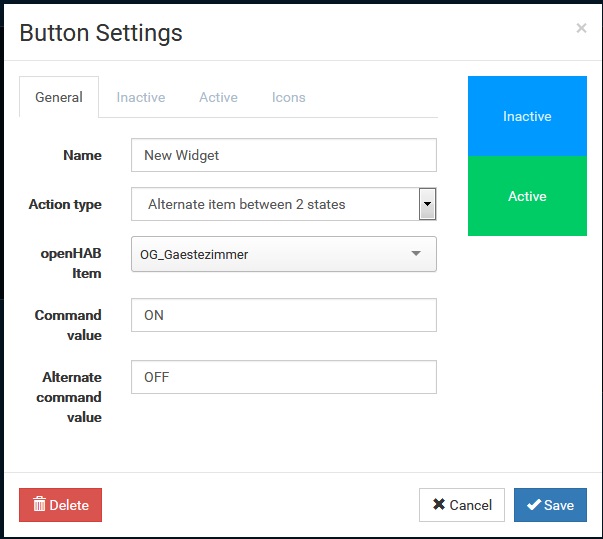Click the Action type dropdown arrow

coord(428,204)
